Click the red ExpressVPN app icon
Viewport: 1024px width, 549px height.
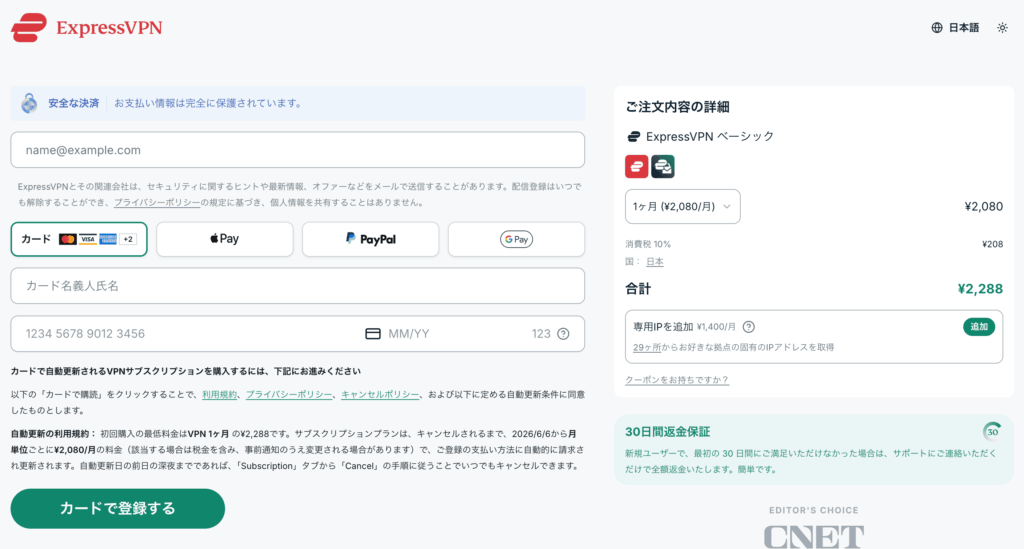tap(636, 166)
